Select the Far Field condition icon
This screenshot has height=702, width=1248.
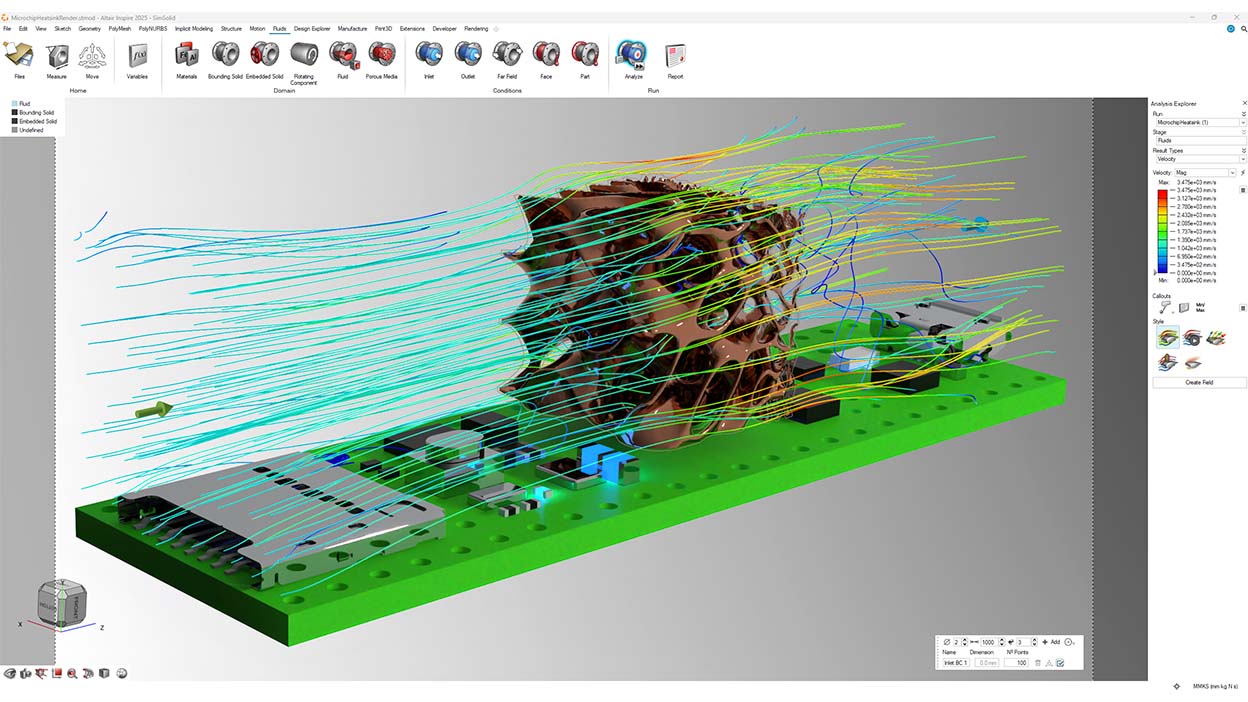pos(506,55)
